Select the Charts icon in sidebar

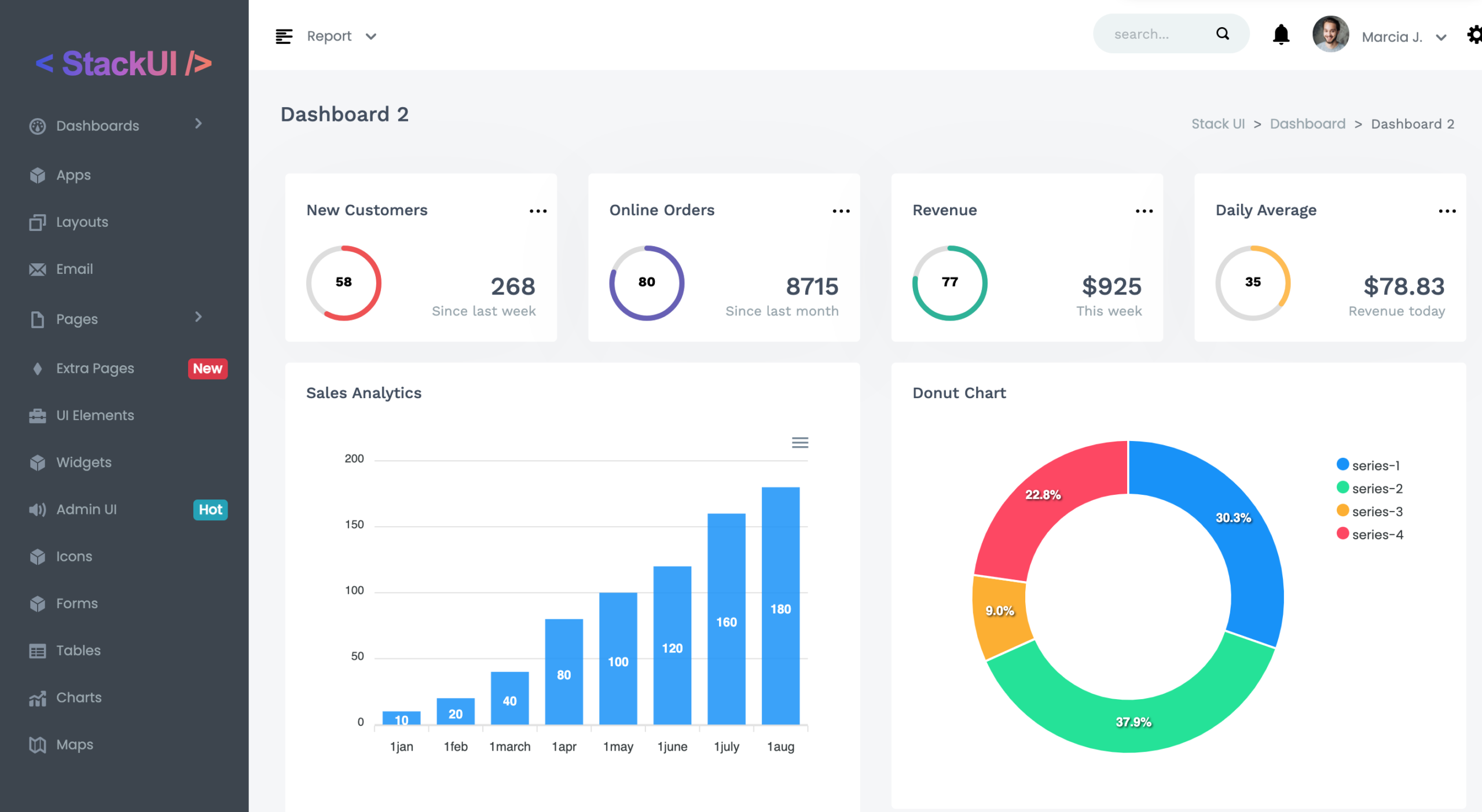(x=37, y=697)
